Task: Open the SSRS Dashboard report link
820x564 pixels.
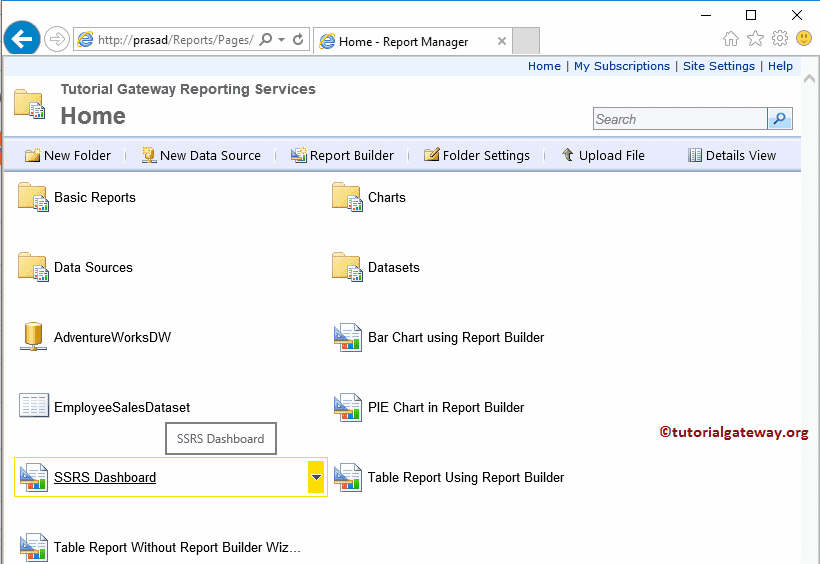Action: coord(105,477)
